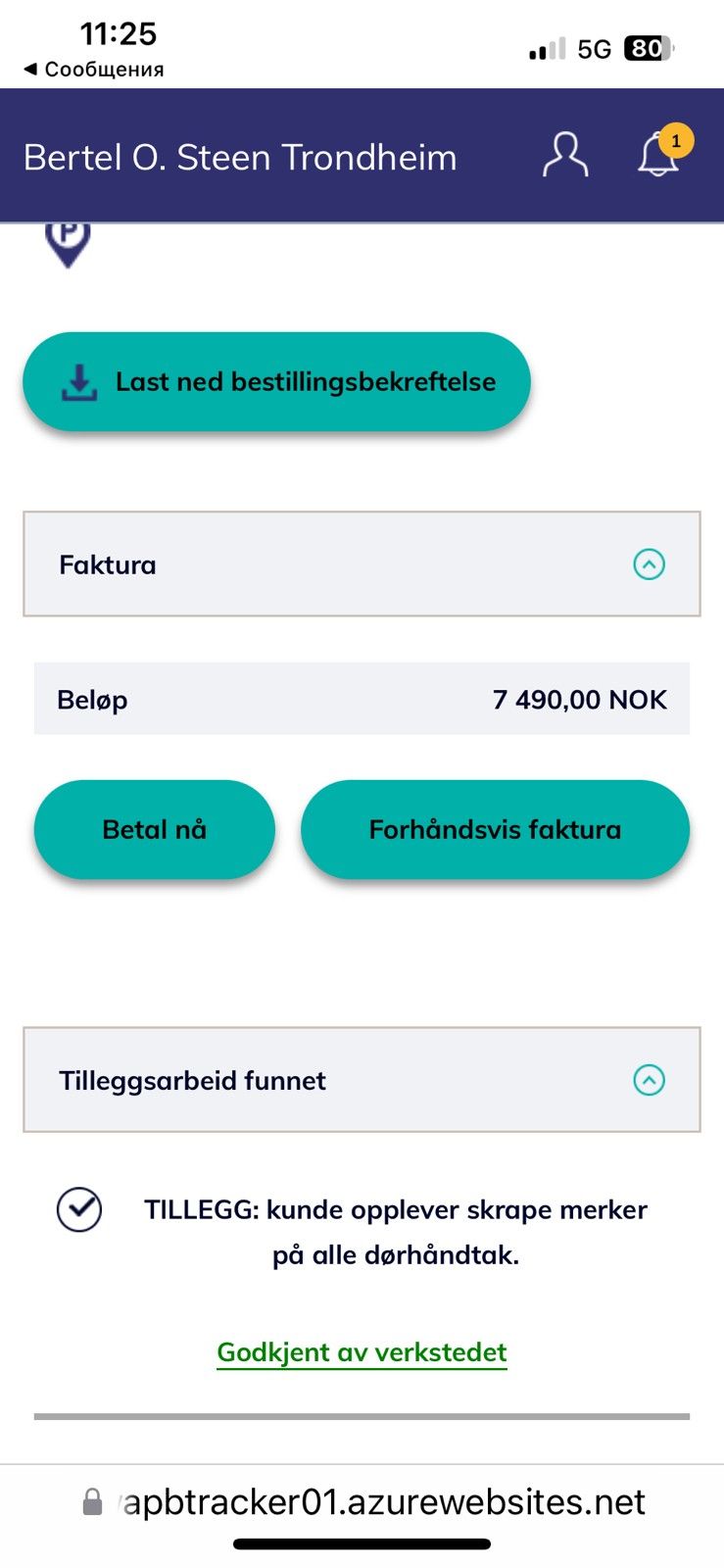Tap the Tilleggsarbeid funnet header
The height and width of the screenshot is (1568, 724).
(362, 1080)
